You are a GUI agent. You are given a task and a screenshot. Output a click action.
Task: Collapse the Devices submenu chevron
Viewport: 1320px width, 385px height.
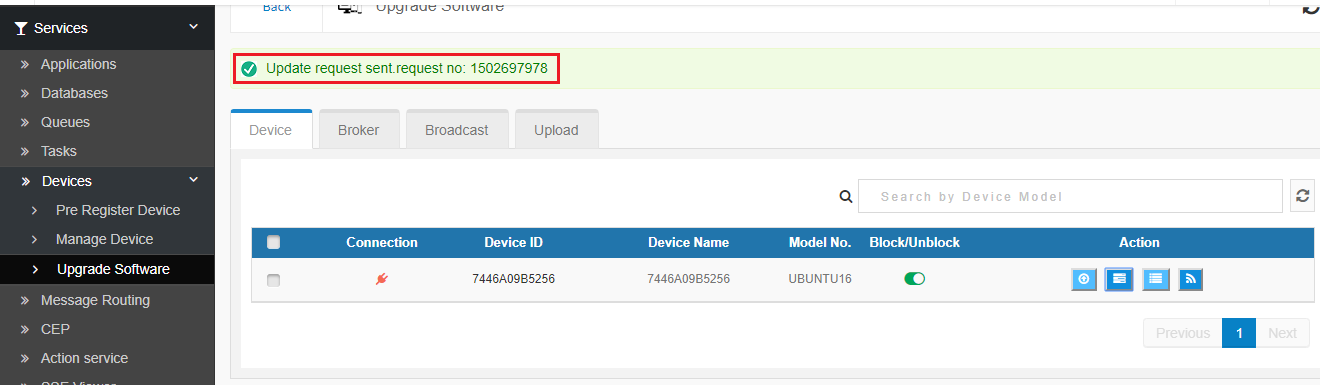tap(193, 180)
